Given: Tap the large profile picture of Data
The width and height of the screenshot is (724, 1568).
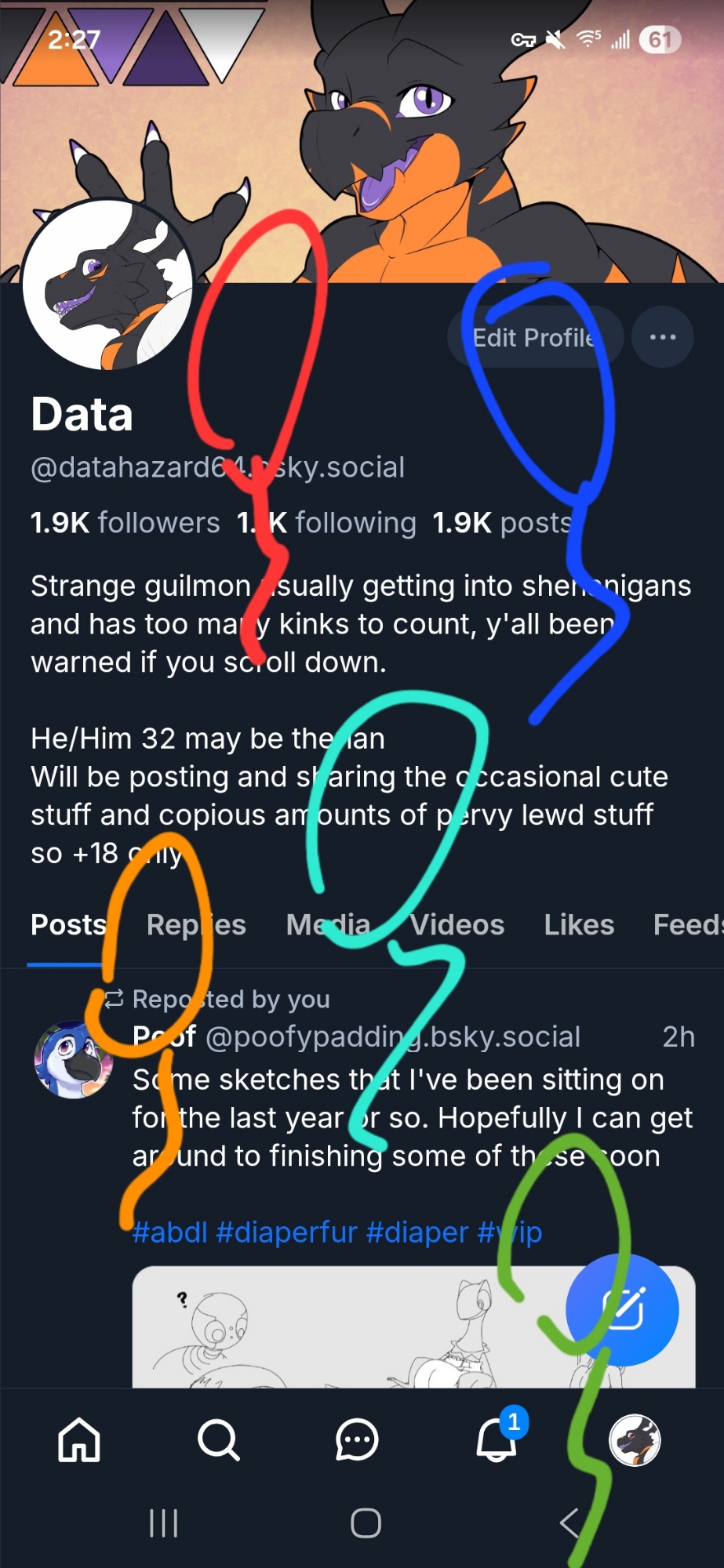Looking at the screenshot, I should [108, 284].
